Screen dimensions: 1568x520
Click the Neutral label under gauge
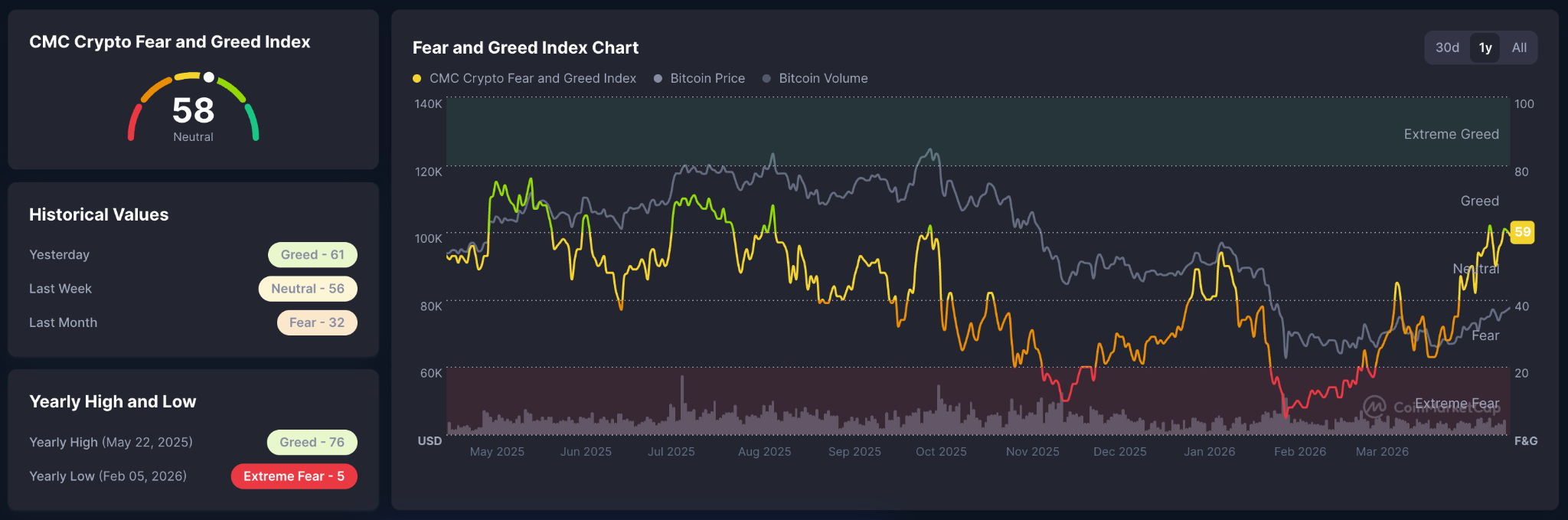193,137
